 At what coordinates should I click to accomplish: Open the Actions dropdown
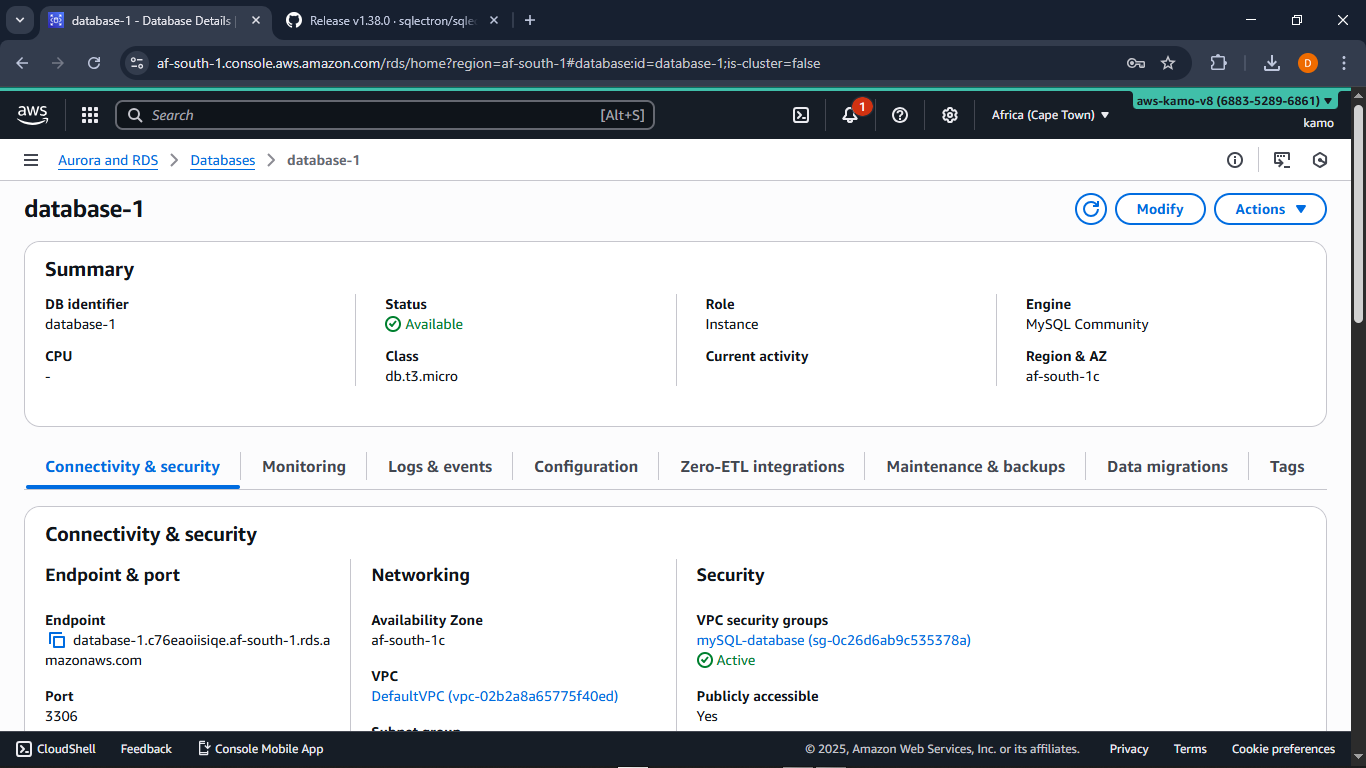[x=1270, y=209]
